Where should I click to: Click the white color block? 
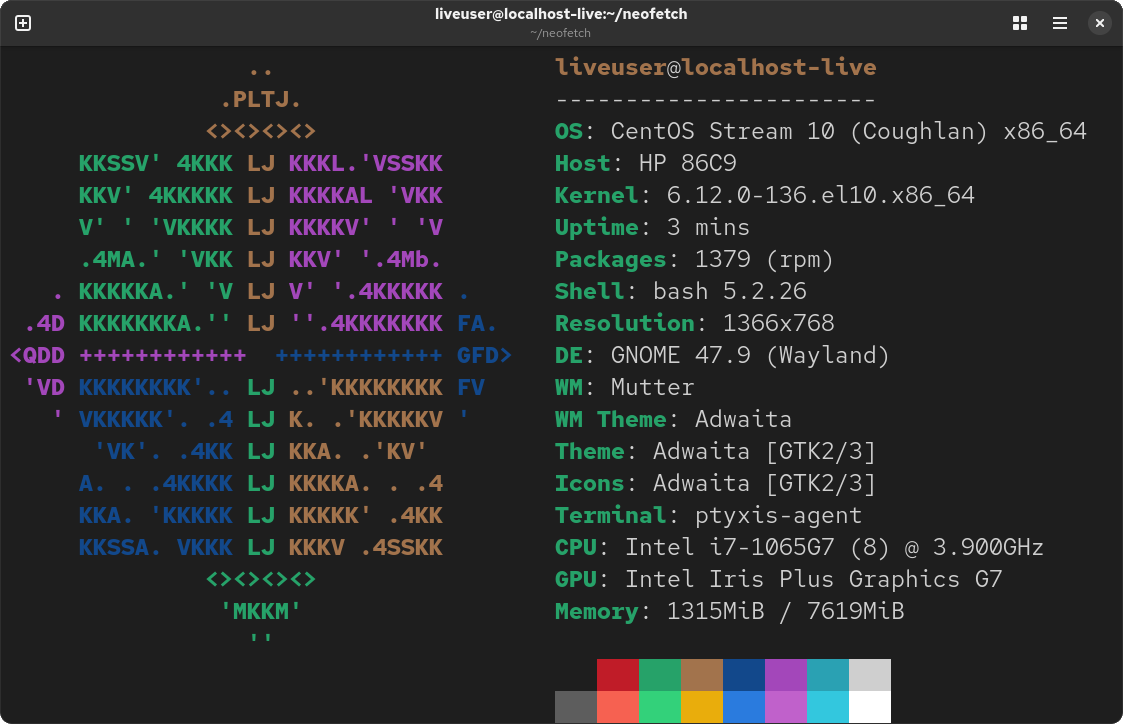click(x=870, y=707)
